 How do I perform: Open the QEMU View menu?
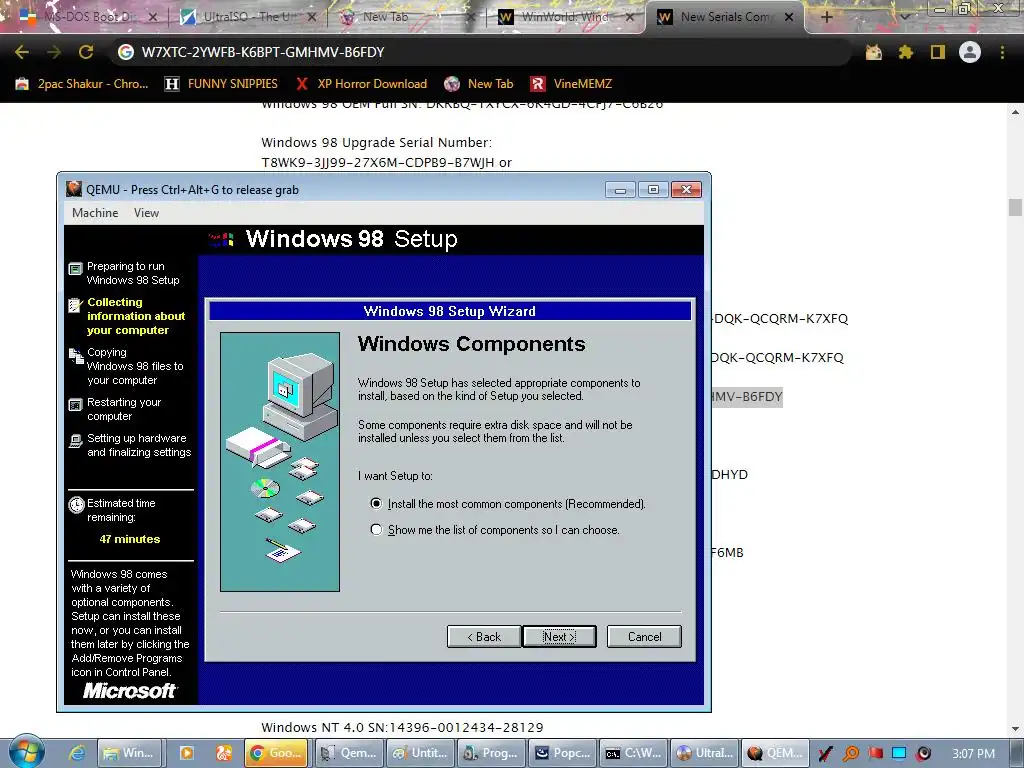click(x=146, y=213)
